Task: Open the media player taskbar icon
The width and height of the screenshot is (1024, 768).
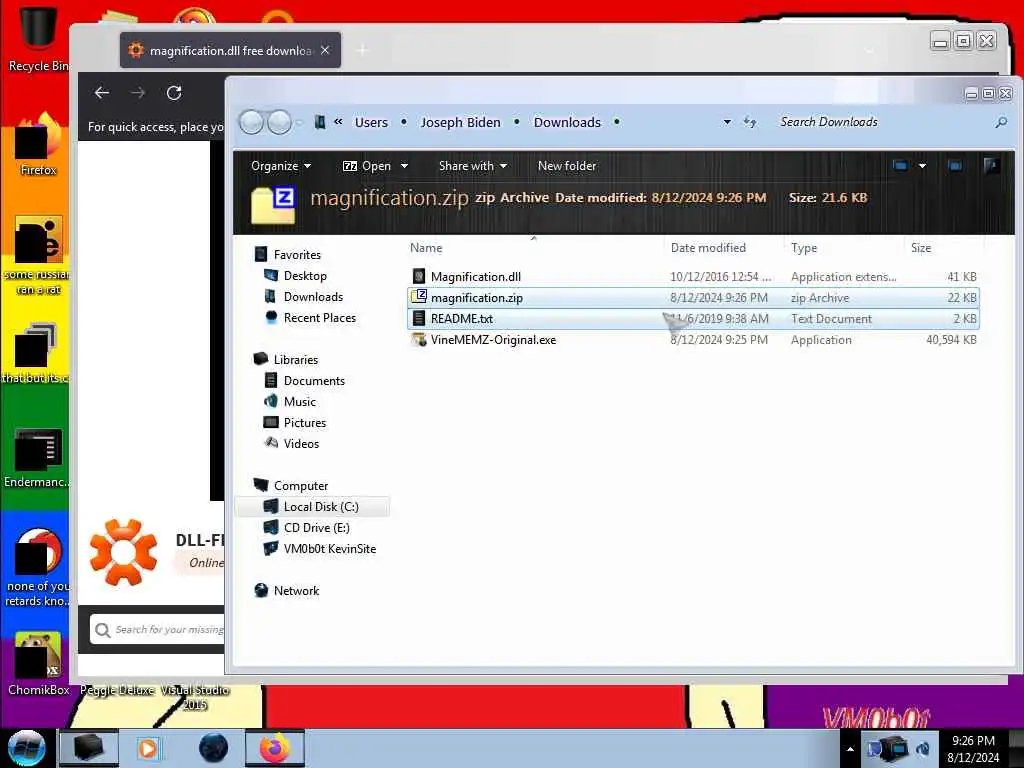Action: coord(148,748)
